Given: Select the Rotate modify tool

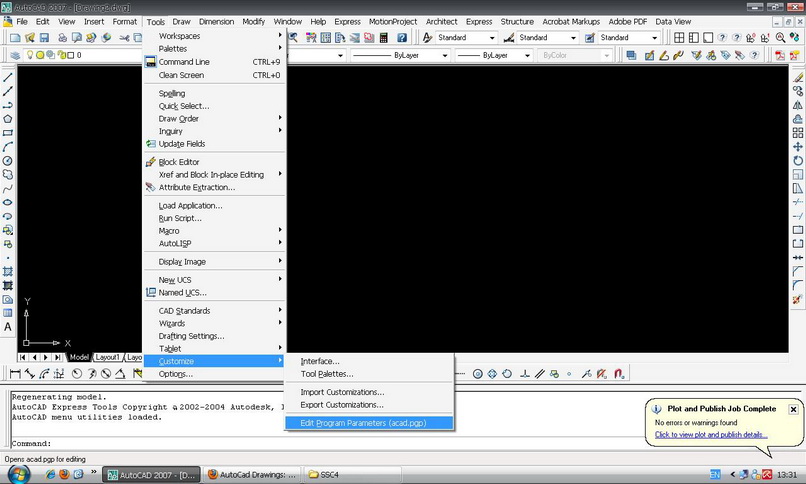Looking at the screenshot, I should point(797,161).
